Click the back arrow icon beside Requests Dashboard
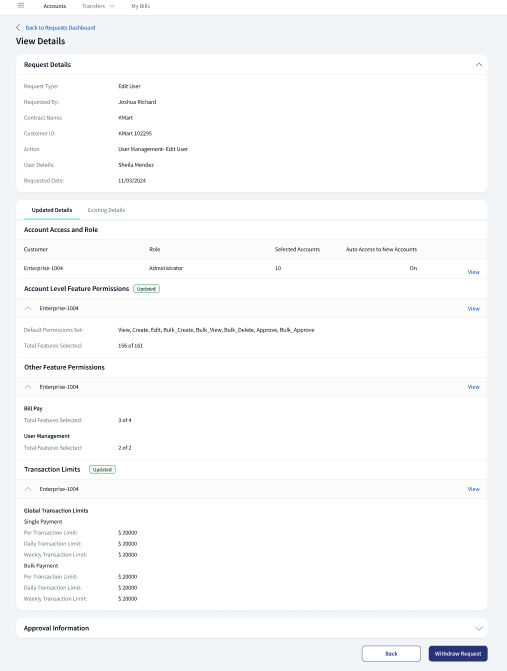 [18, 27]
